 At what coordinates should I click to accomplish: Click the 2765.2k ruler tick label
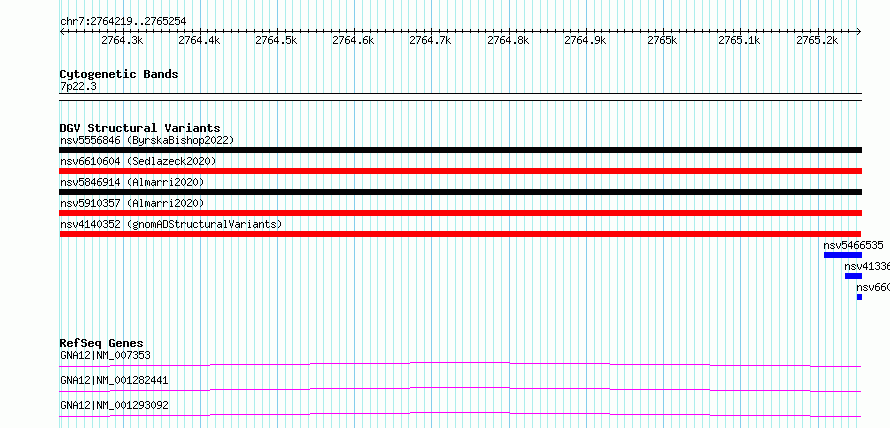click(817, 40)
